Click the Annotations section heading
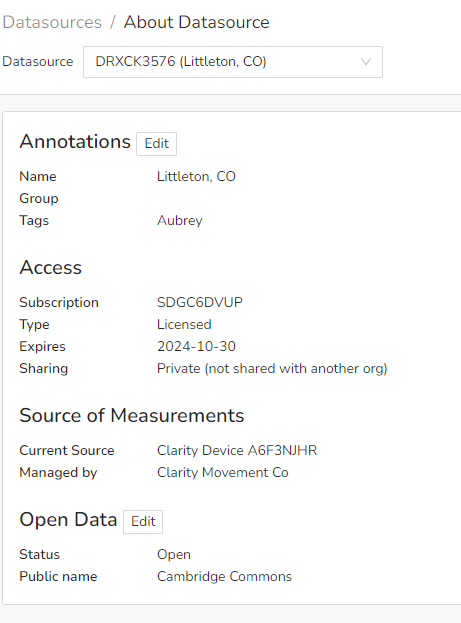Viewport: 461px width, 623px height. [x=75, y=141]
